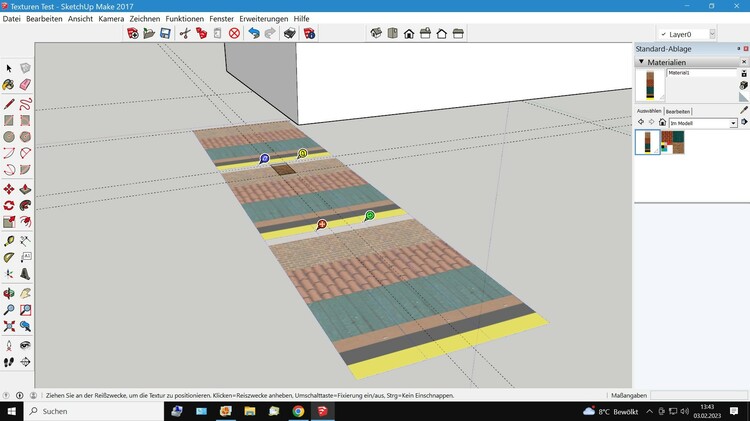
Task: Switch to the Bearbeiten materials tab
Action: pyautogui.click(x=678, y=111)
